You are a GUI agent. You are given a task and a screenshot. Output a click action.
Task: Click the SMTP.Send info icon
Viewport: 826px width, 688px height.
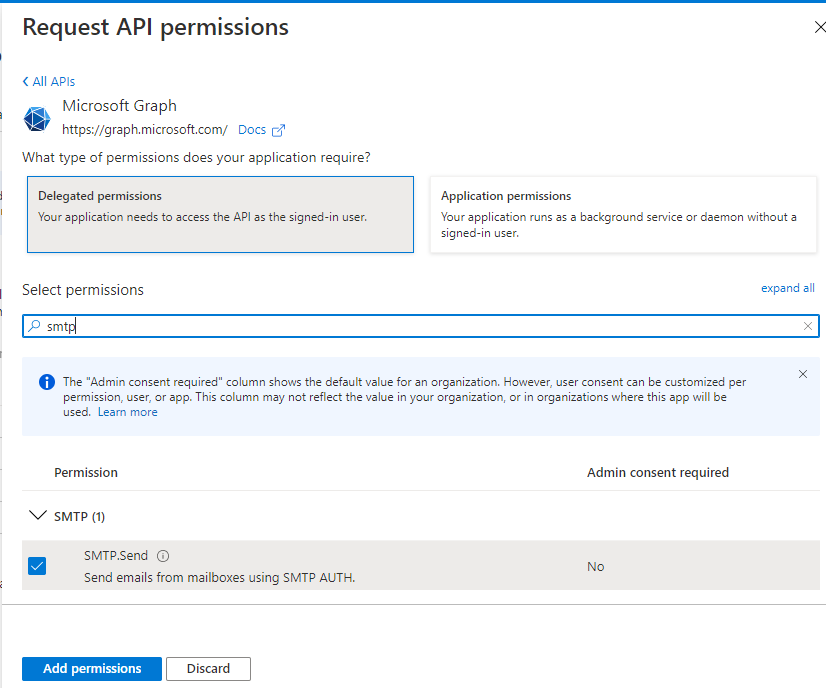coord(163,556)
